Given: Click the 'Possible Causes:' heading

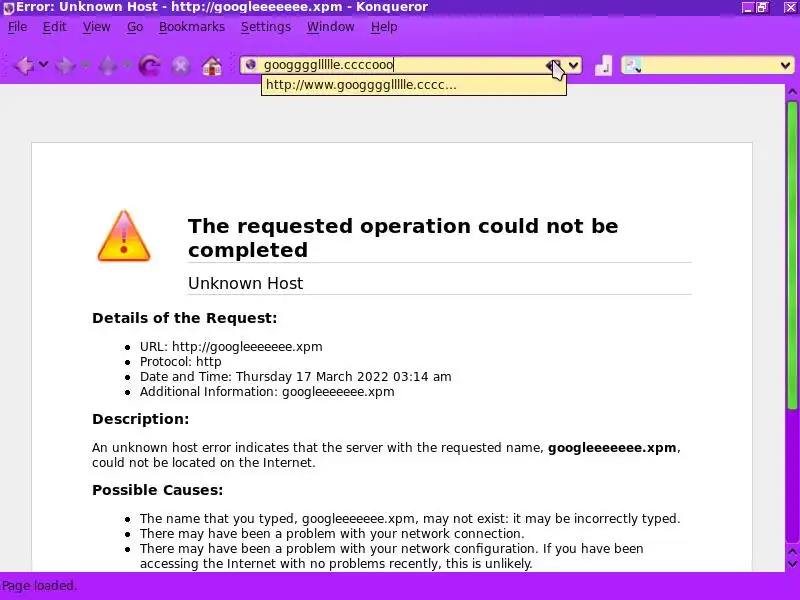Looking at the screenshot, I should click(x=158, y=490).
